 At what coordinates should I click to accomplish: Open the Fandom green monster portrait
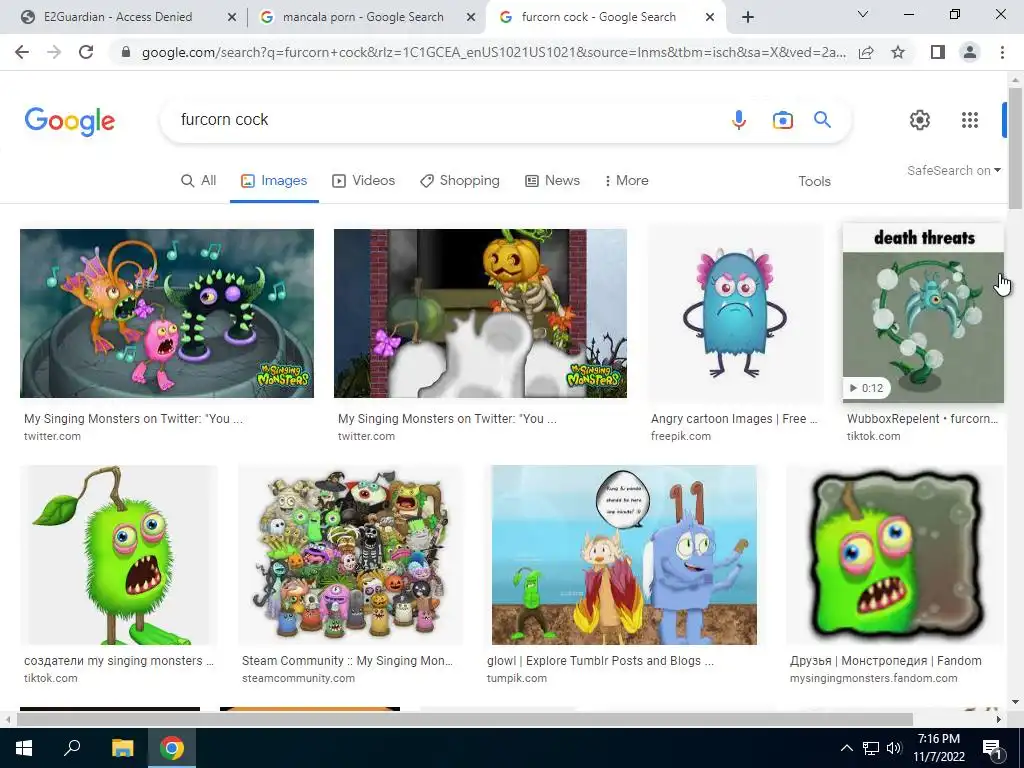[895, 554]
